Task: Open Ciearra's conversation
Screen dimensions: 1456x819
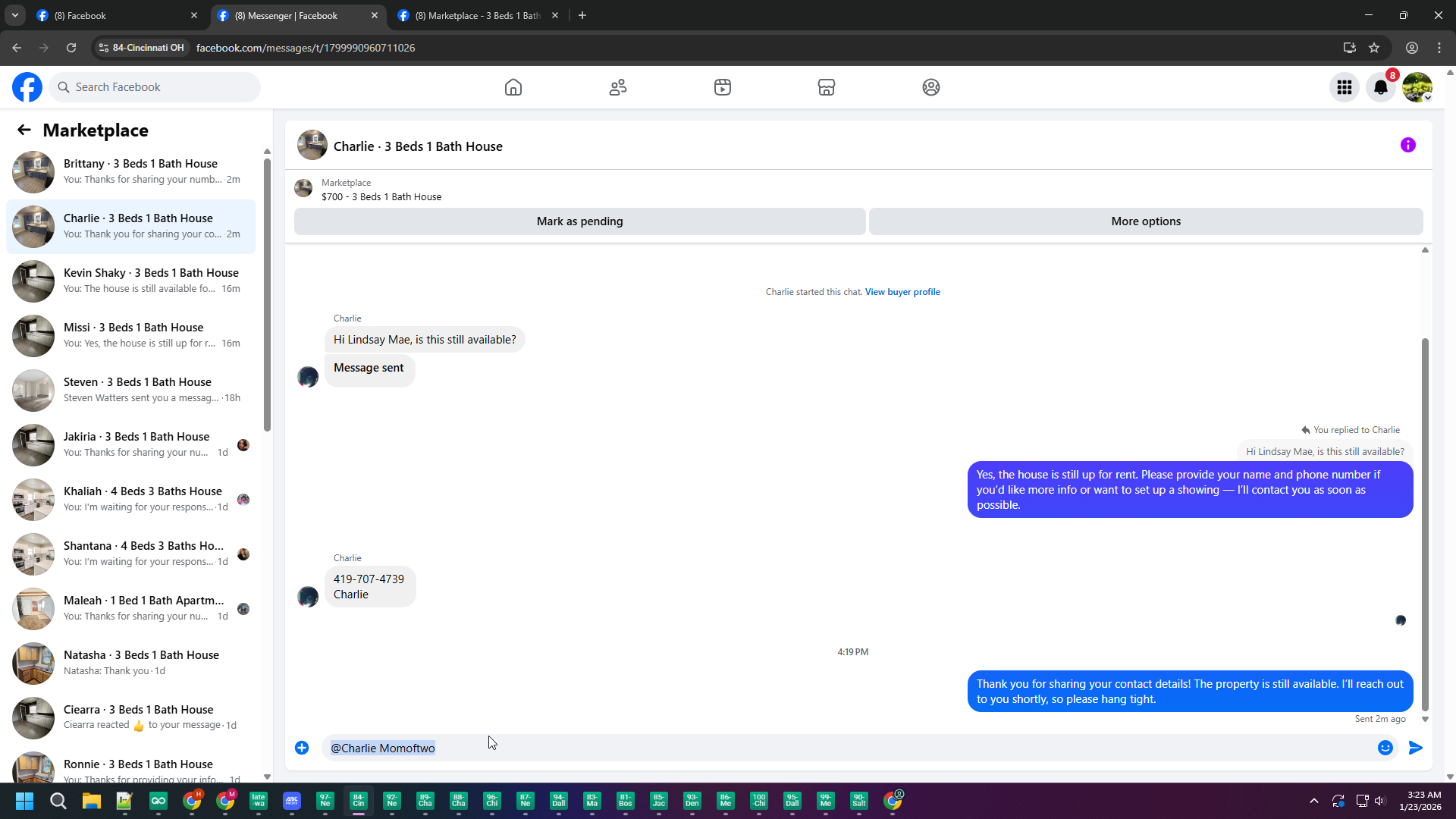Action: pos(130,718)
